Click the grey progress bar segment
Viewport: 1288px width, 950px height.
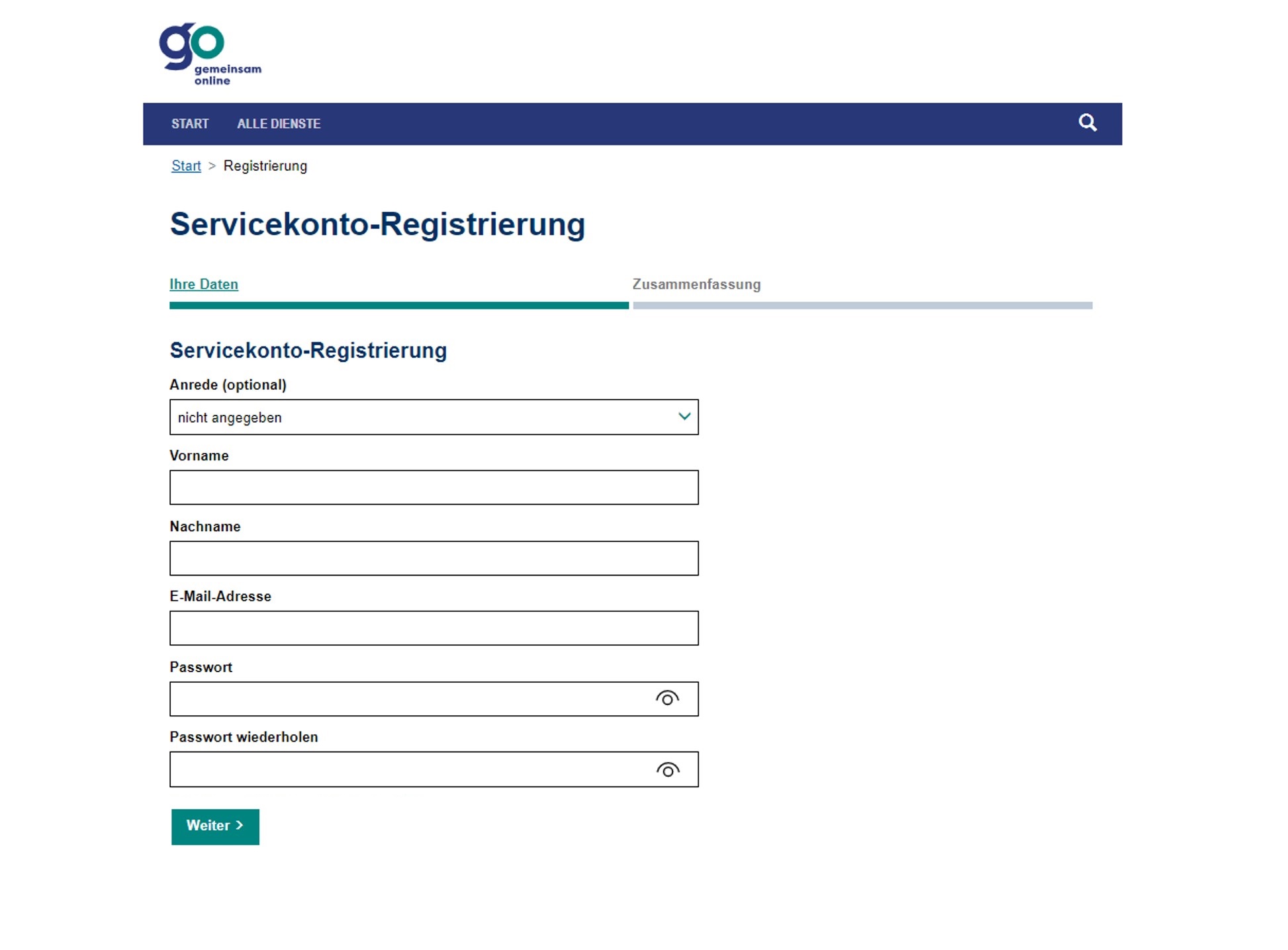862,306
